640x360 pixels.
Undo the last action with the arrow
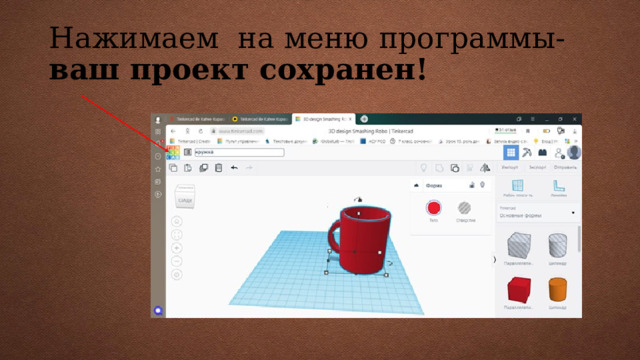point(234,167)
